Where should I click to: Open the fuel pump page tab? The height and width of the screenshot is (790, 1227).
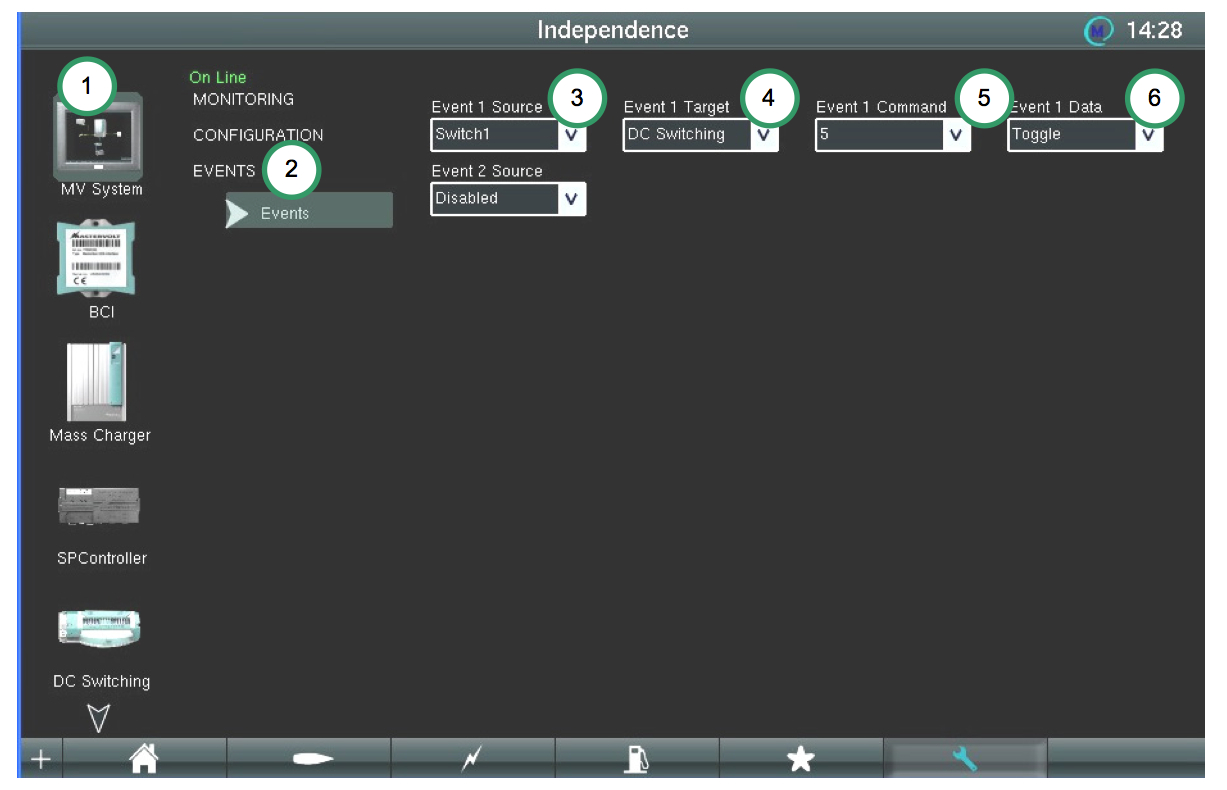(637, 759)
